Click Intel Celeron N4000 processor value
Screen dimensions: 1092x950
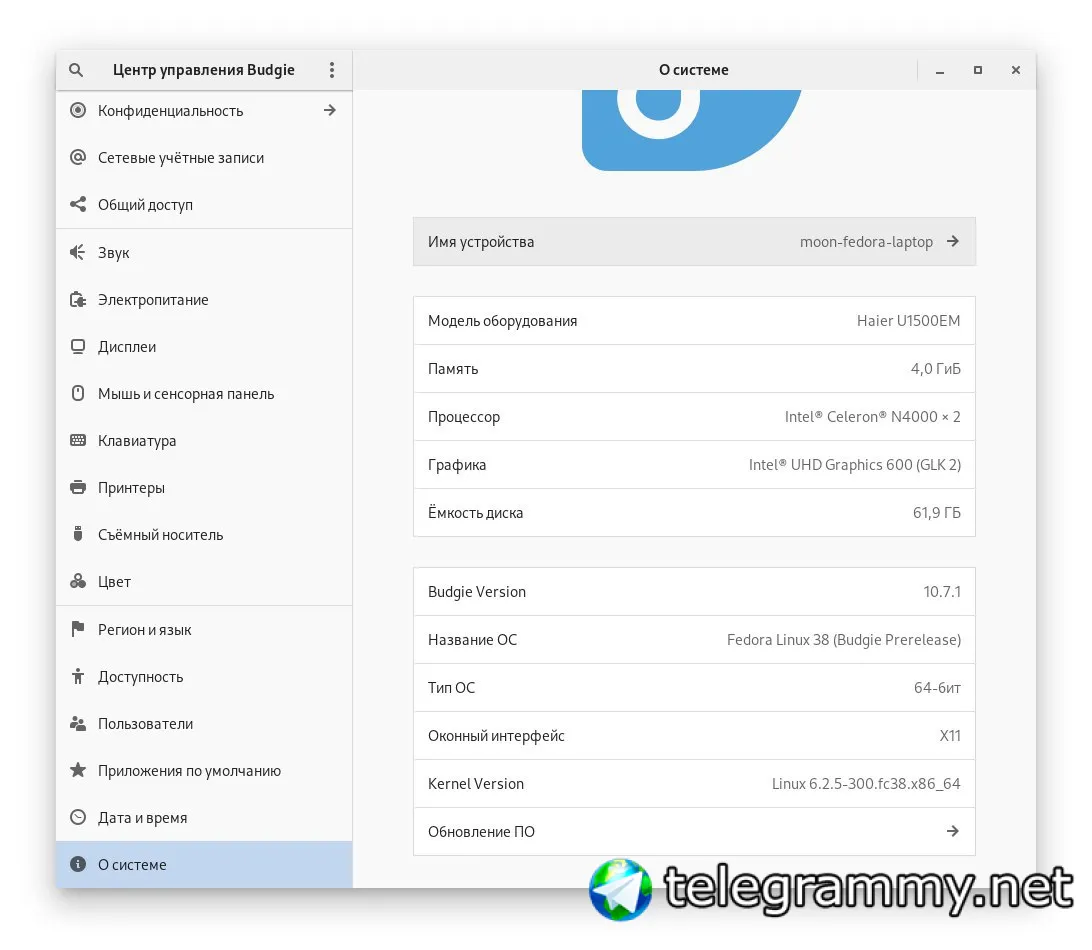point(873,416)
